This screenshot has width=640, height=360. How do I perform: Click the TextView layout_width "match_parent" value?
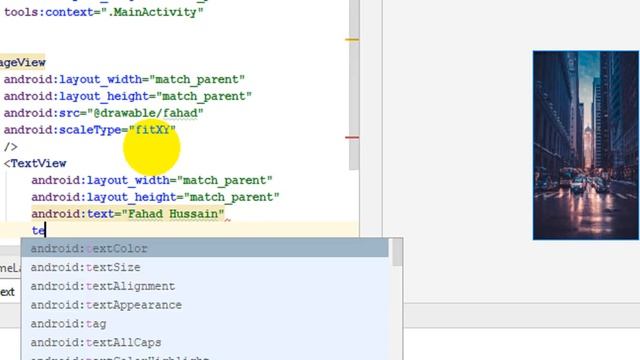[224, 180]
